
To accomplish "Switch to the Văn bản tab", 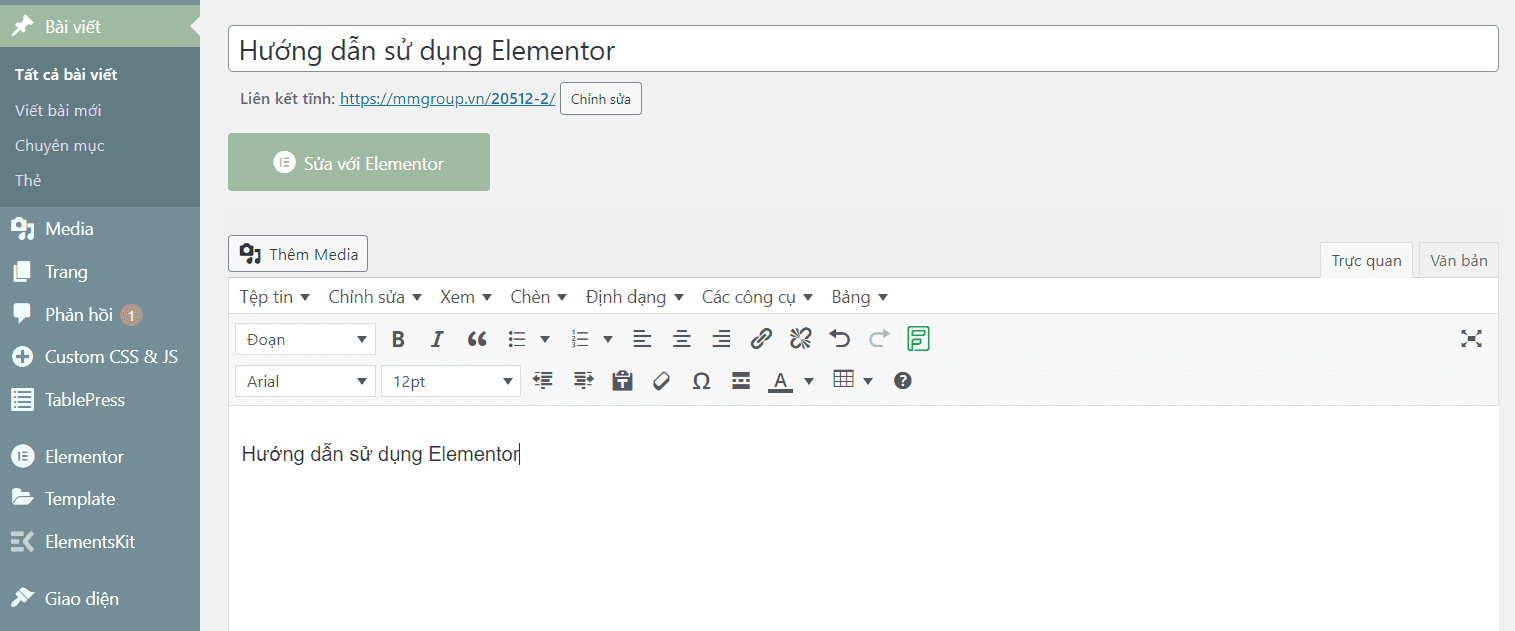I will pyautogui.click(x=1458, y=261).
